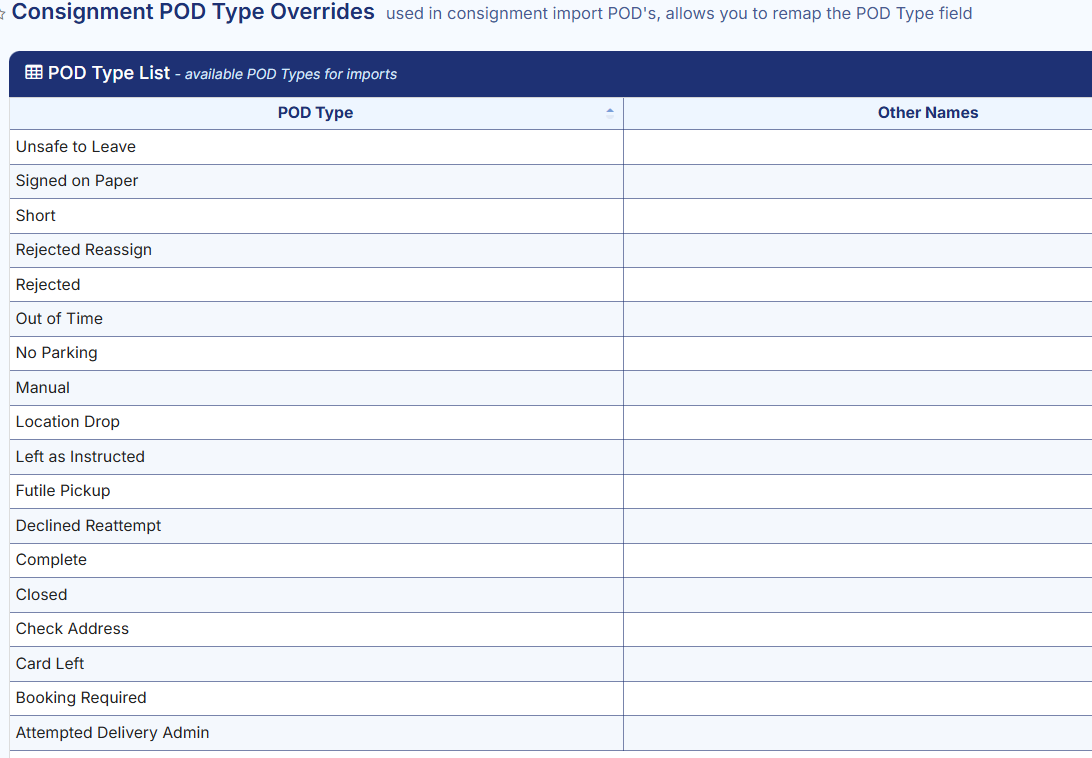This screenshot has width=1092, height=758.
Task: Edit Other Names cell for Complete
Action: pyautogui.click(x=857, y=560)
